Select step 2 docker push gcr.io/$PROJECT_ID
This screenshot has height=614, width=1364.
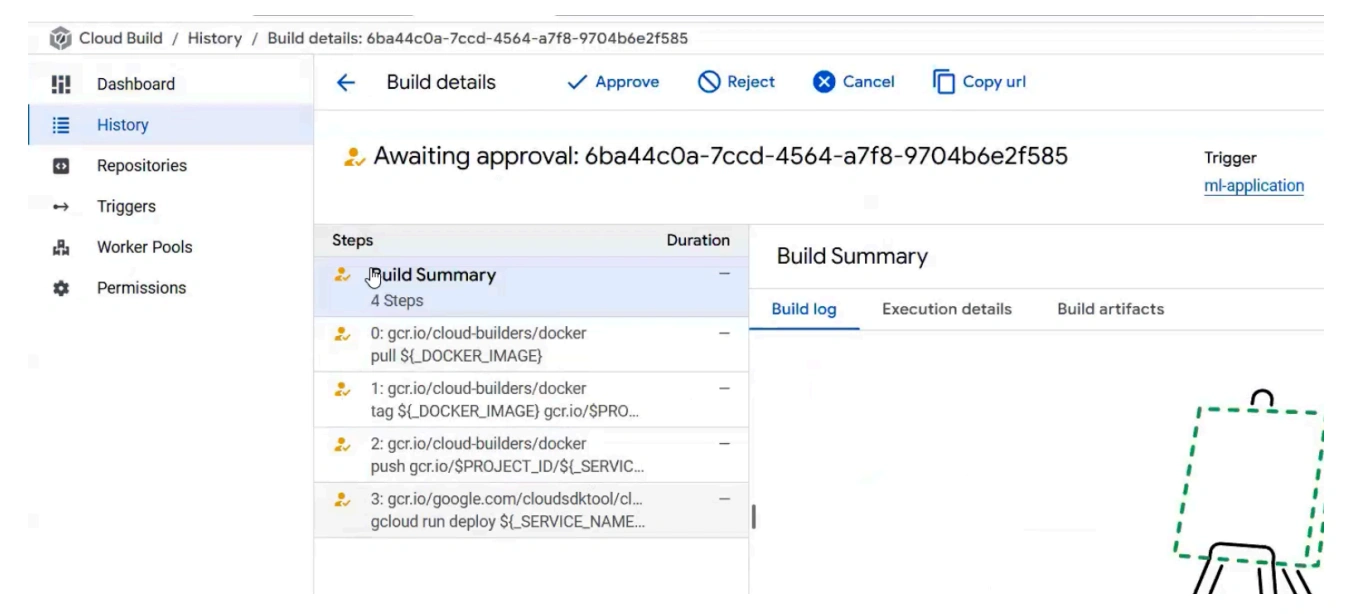coord(531,454)
